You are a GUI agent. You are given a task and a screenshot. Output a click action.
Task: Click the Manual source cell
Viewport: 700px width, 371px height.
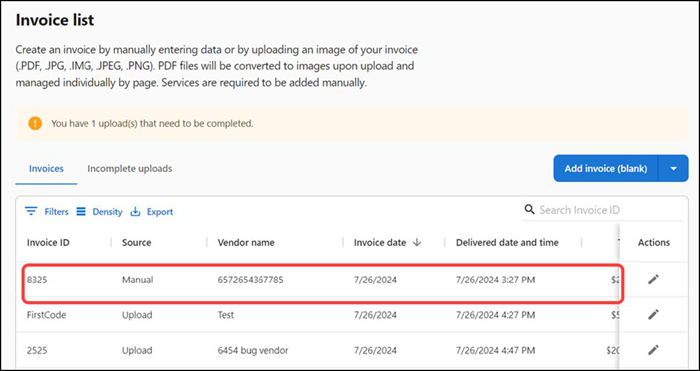[x=138, y=280]
